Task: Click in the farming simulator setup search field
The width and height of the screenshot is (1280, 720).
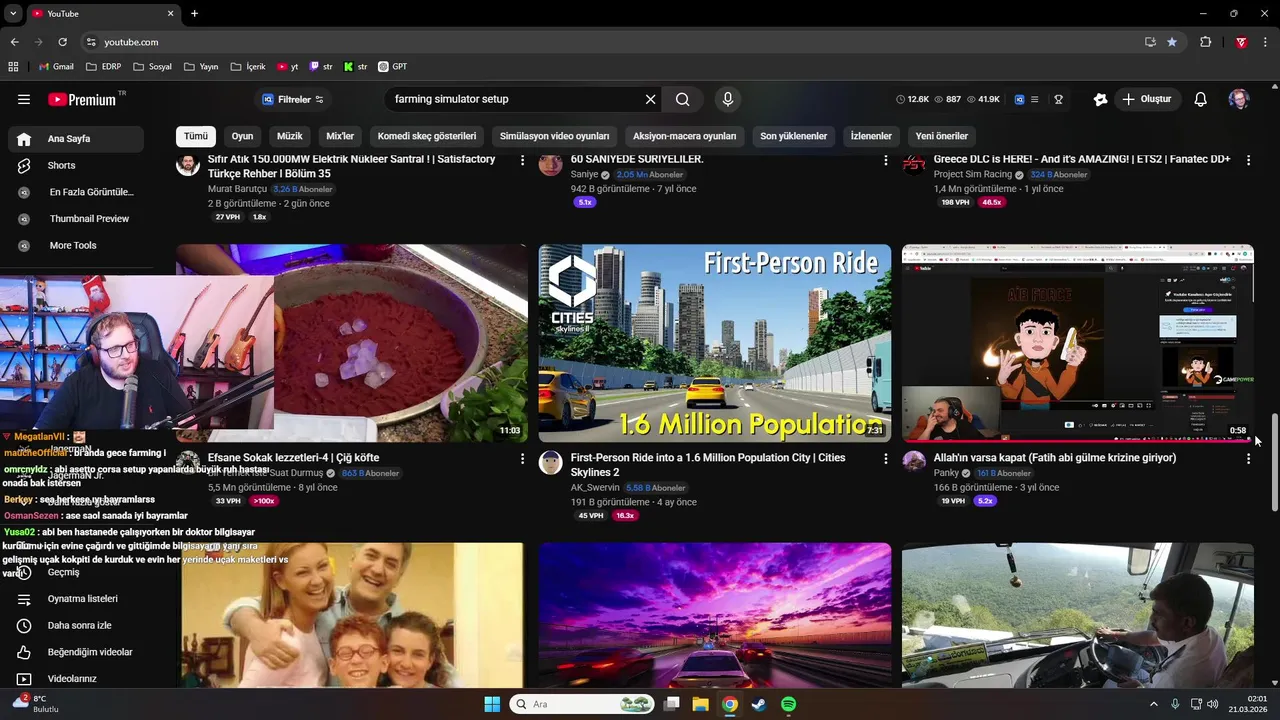Action: [515, 99]
